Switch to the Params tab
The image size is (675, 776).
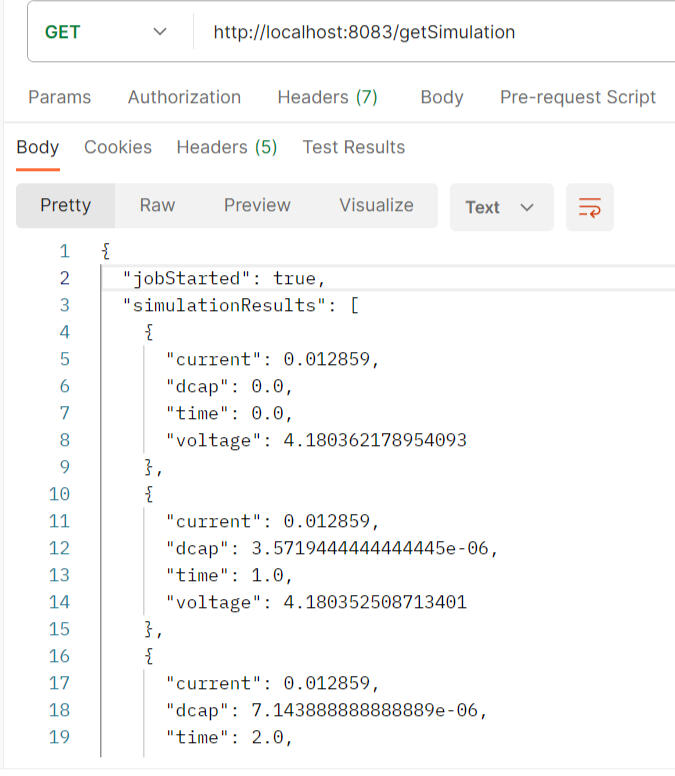[x=59, y=97]
